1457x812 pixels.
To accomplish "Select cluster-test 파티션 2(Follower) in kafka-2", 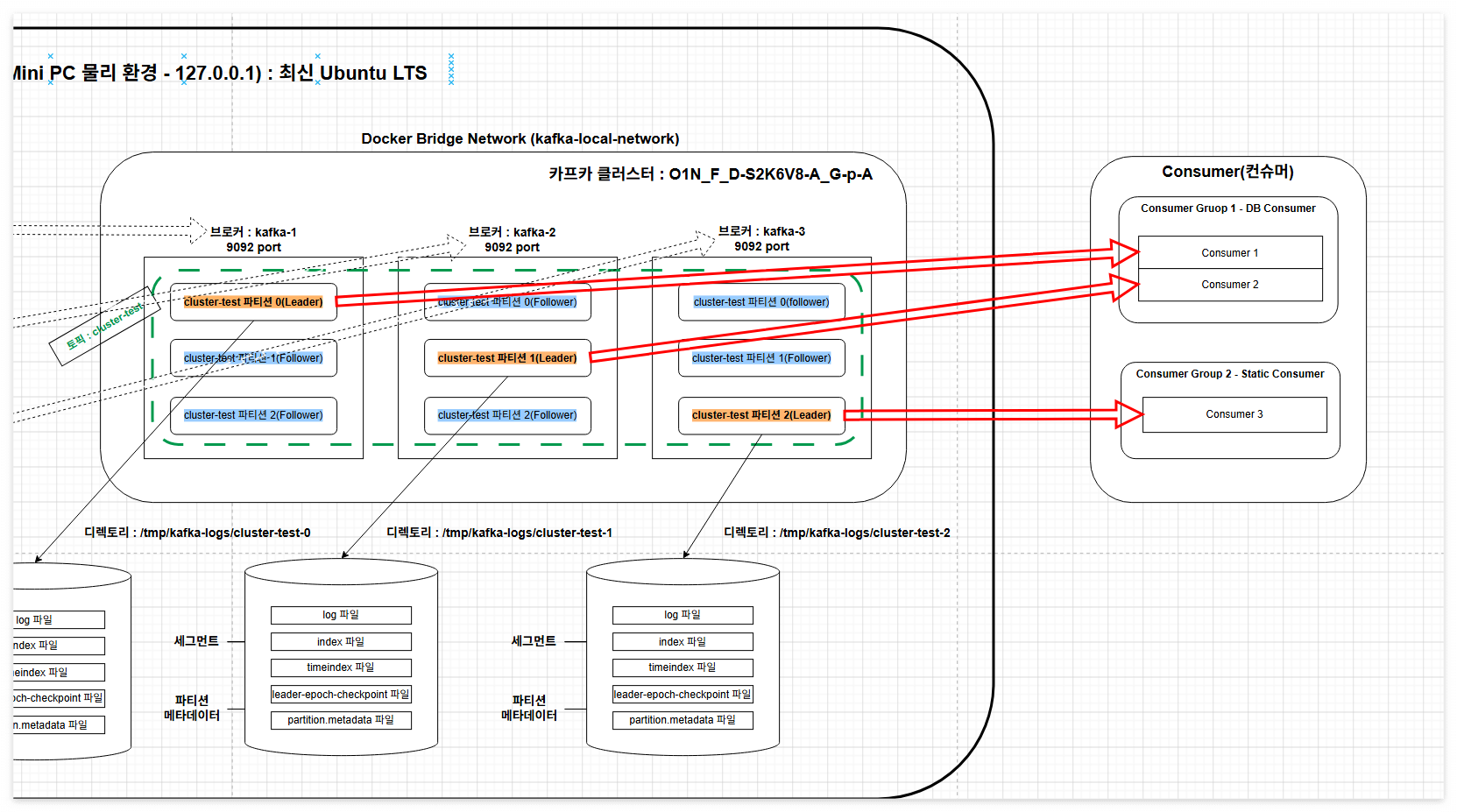I will [x=507, y=415].
